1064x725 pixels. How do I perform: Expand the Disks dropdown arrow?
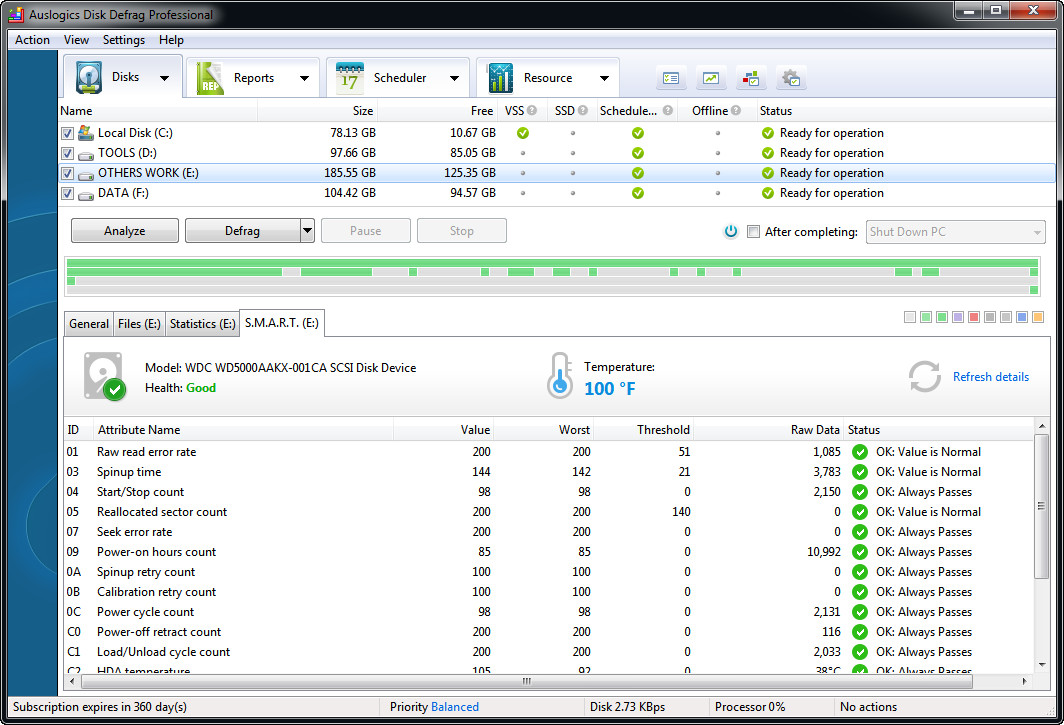tap(164, 78)
